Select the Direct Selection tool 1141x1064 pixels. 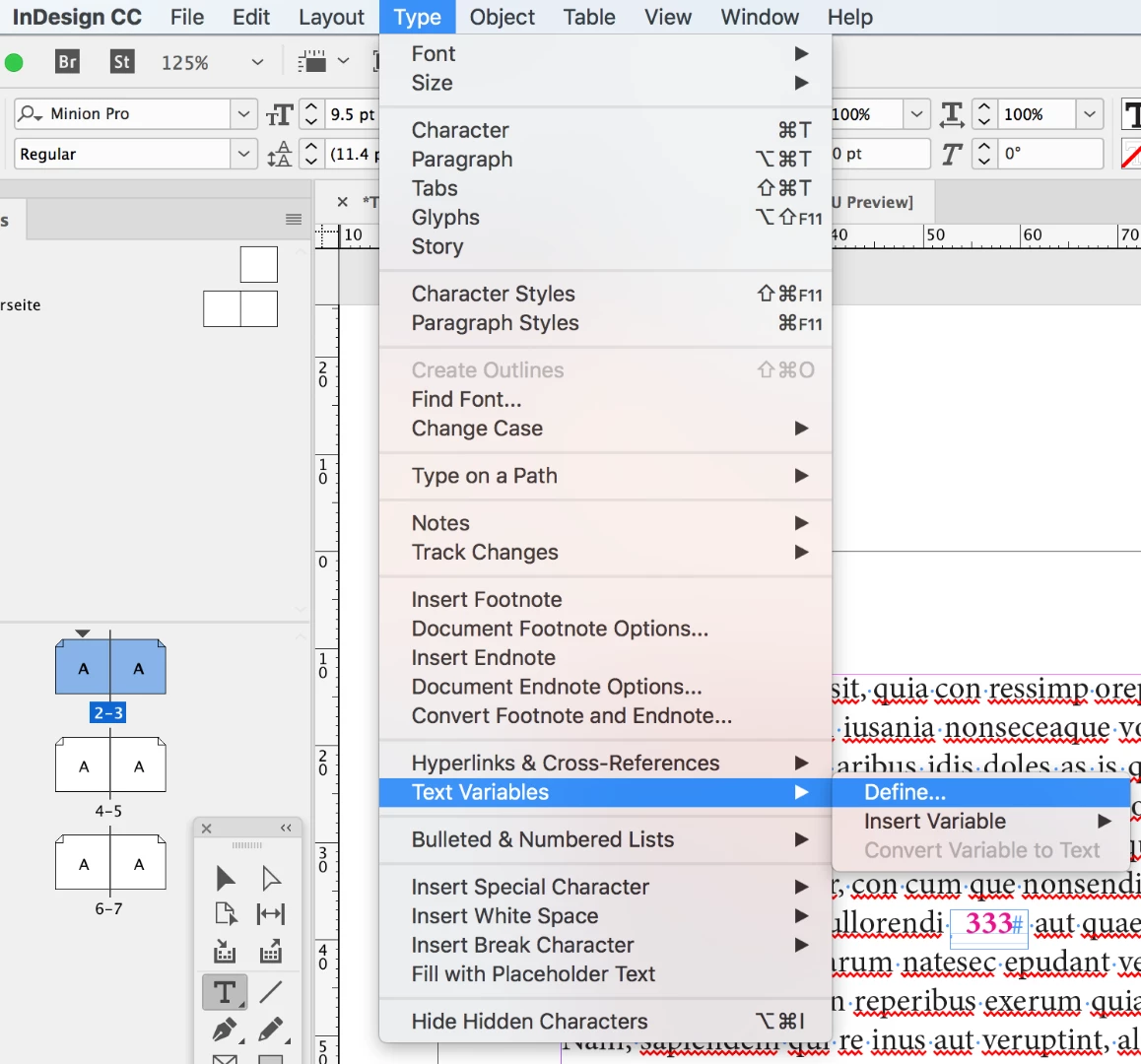click(x=271, y=879)
